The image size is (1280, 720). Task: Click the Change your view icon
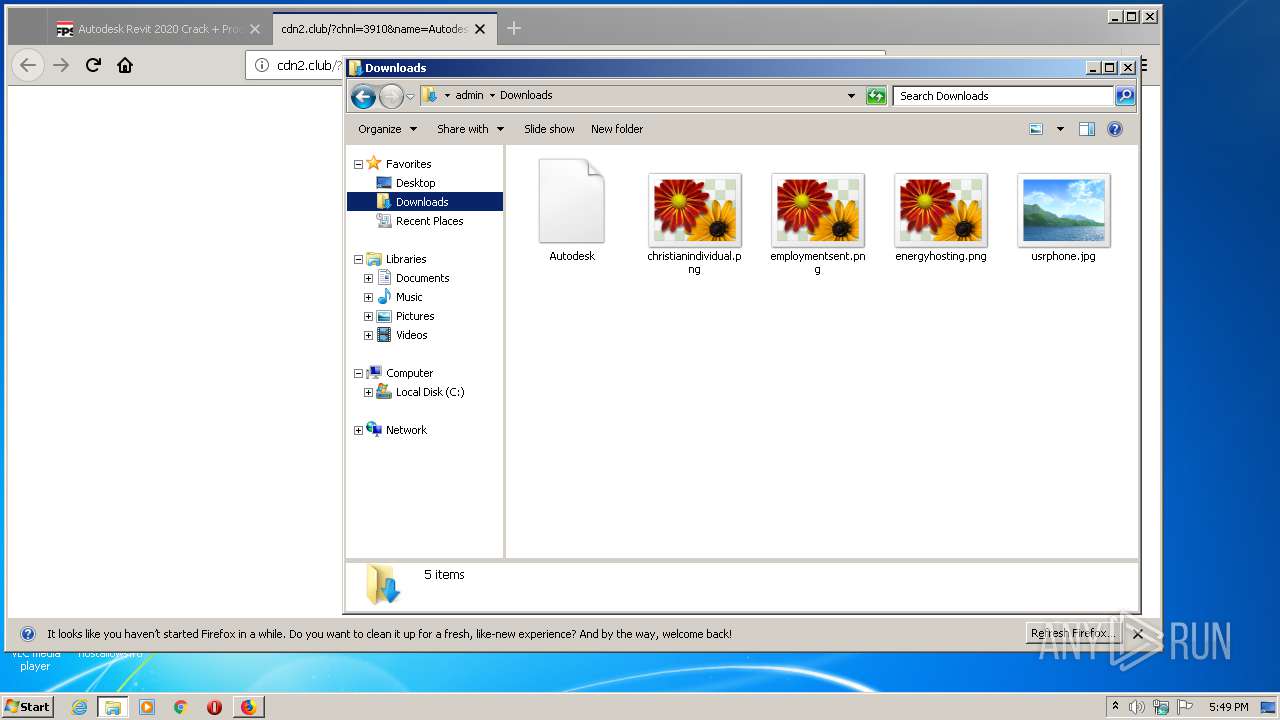coord(1036,129)
